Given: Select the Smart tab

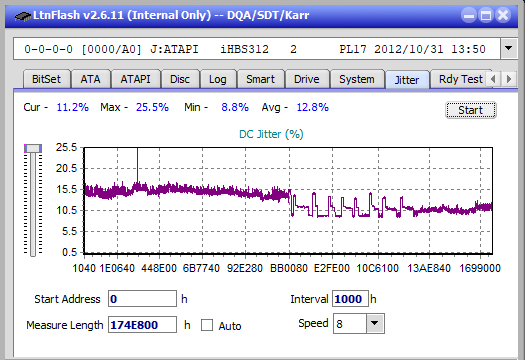Looking at the screenshot, I should point(260,79).
